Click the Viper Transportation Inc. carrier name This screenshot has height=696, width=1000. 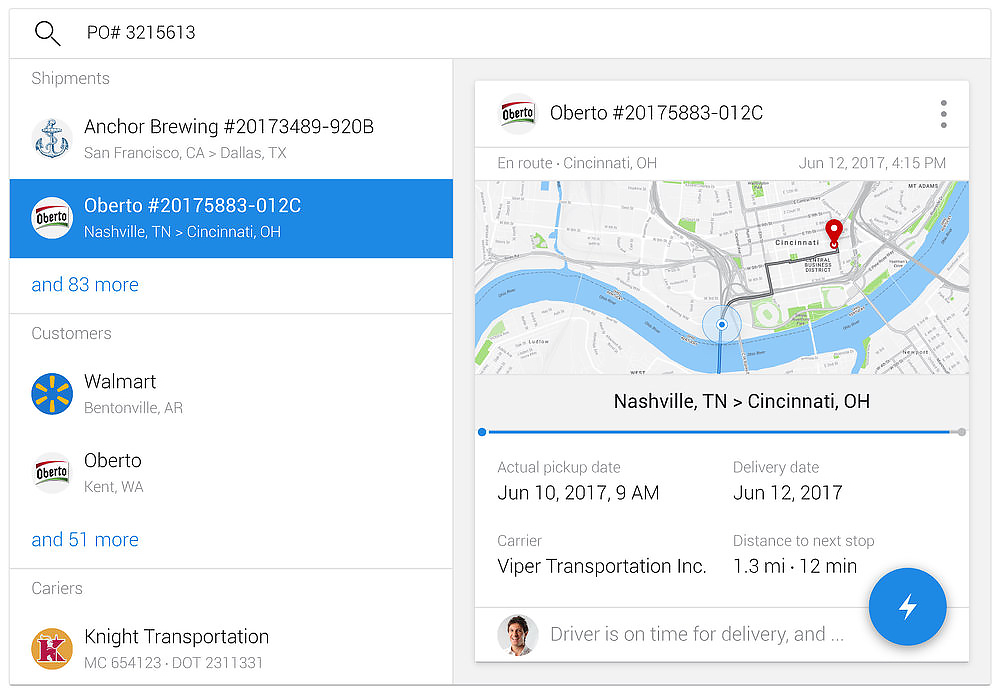[x=601, y=566]
